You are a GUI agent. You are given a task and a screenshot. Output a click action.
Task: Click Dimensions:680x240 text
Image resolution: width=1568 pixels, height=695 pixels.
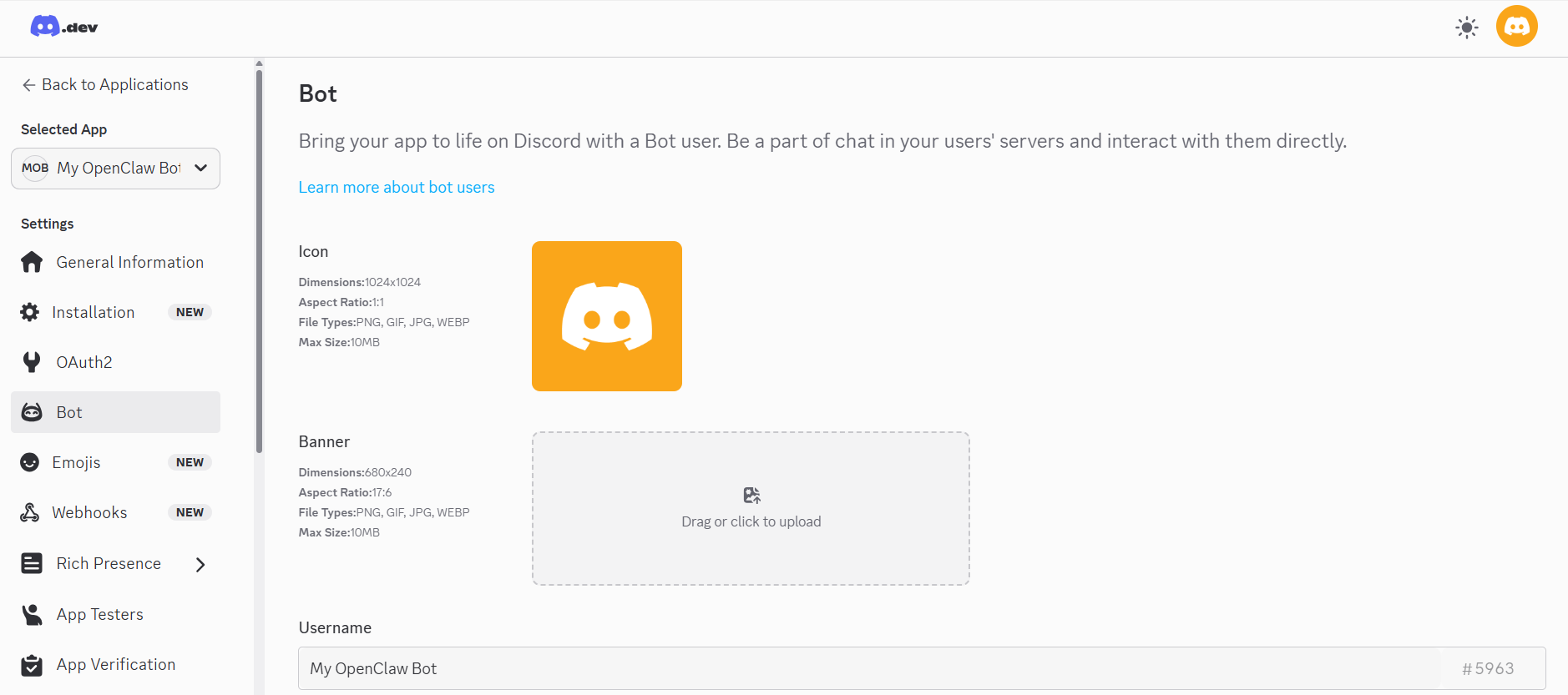point(355,472)
